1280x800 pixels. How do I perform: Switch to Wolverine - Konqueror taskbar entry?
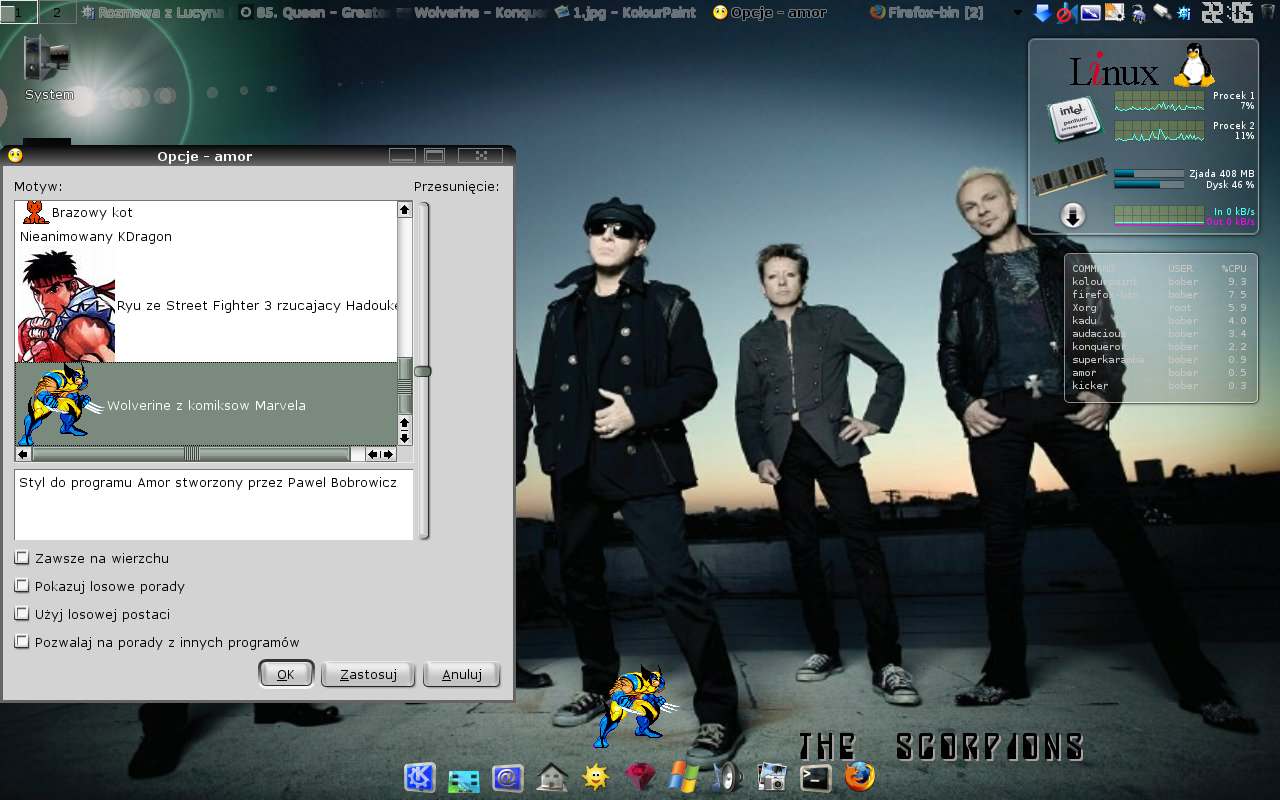(470, 12)
